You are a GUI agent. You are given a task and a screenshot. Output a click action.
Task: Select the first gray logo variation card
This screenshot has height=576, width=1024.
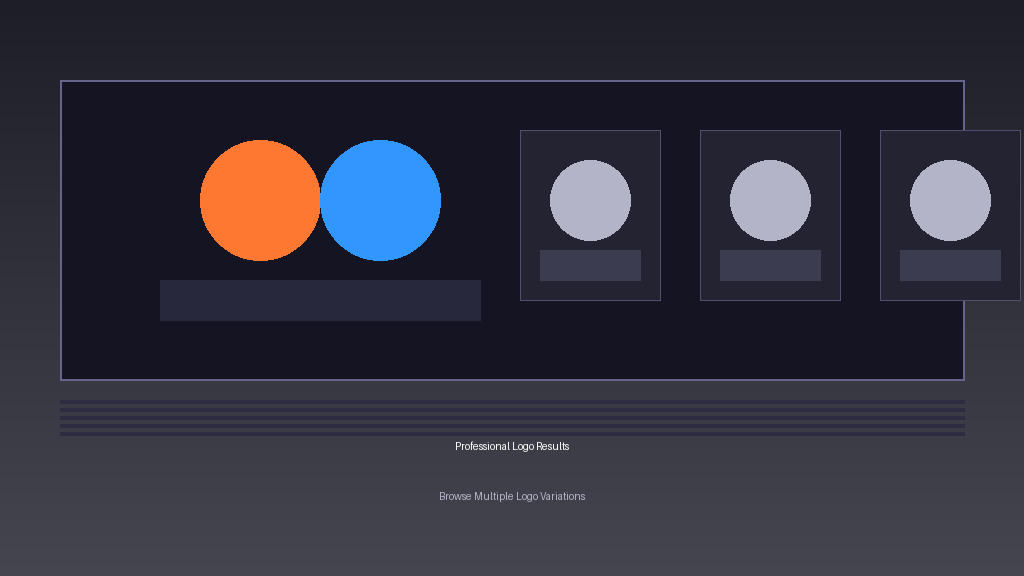point(590,216)
